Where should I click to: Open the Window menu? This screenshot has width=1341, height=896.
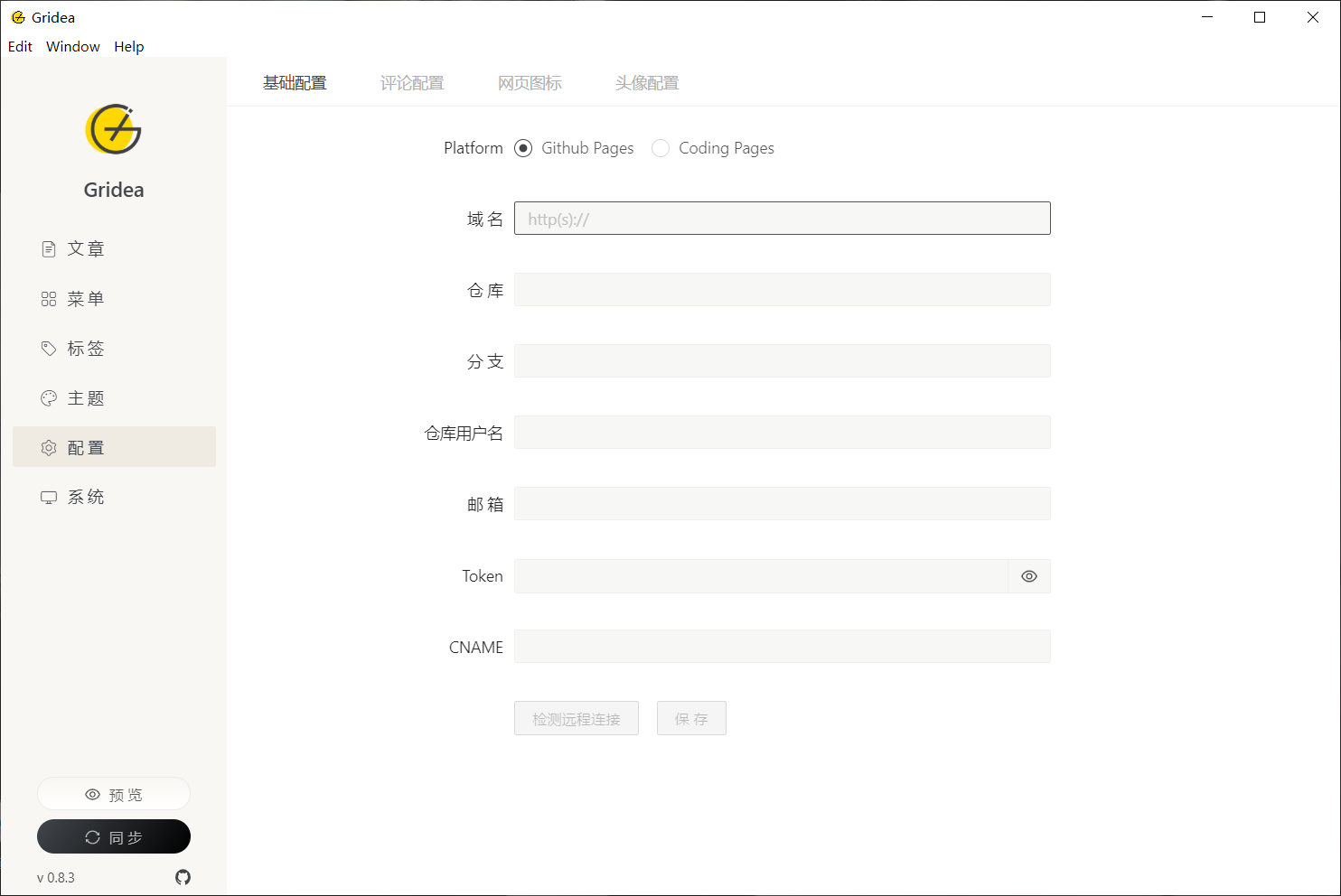pos(72,46)
